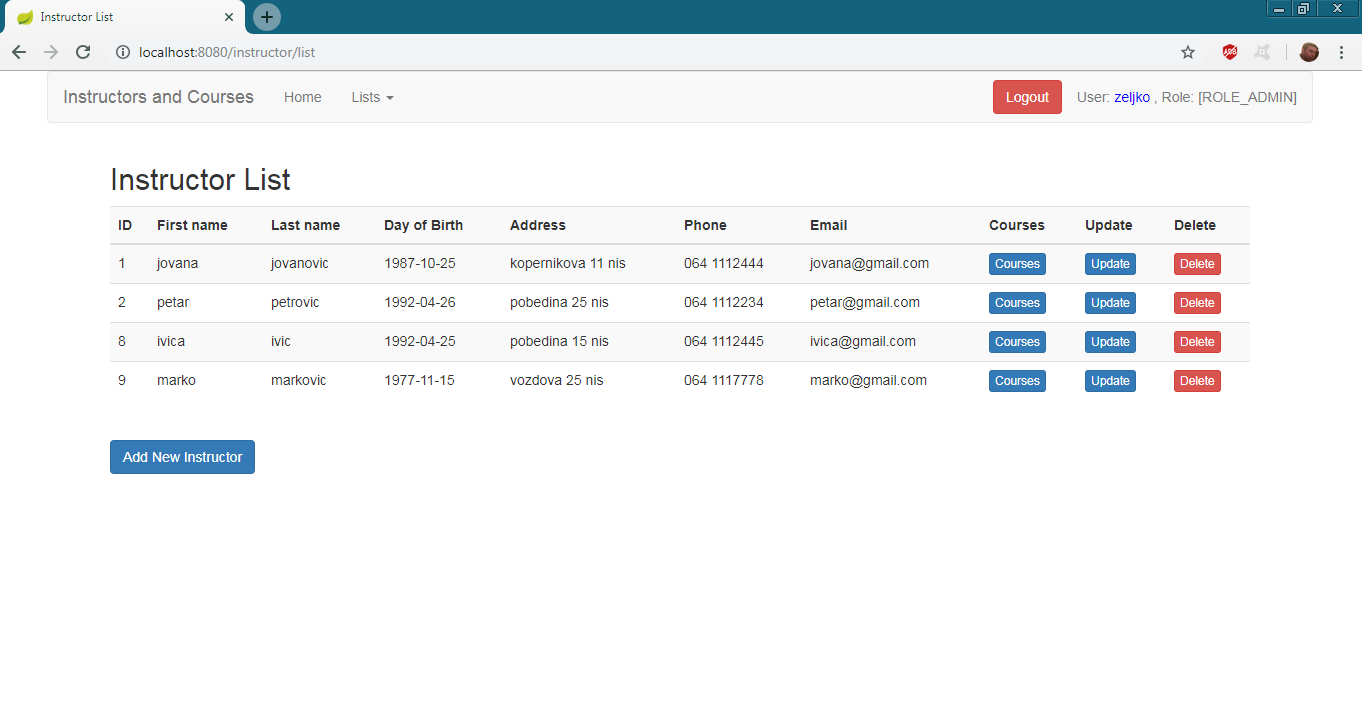View site information icon in address bar
Image resolution: width=1362 pixels, height=721 pixels.
point(123,52)
